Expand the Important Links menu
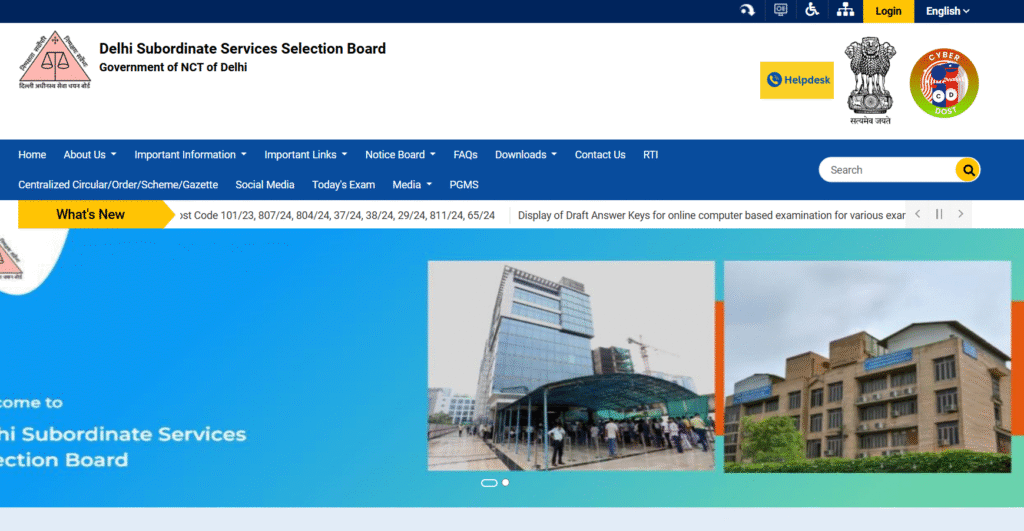Image resolution: width=1024 pixels, height=531 pixels. point(306,155)
